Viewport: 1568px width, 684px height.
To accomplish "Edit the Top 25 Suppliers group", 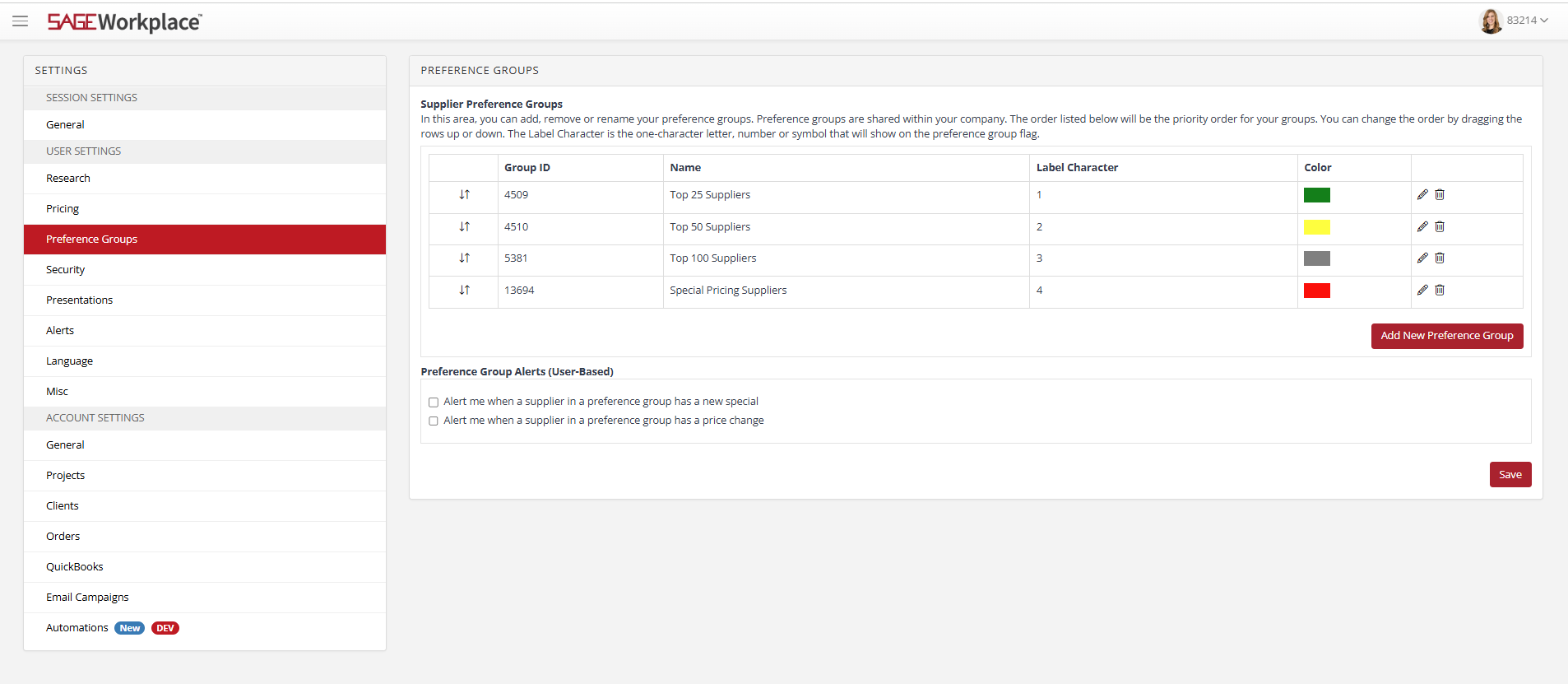I will point(1422,195).
